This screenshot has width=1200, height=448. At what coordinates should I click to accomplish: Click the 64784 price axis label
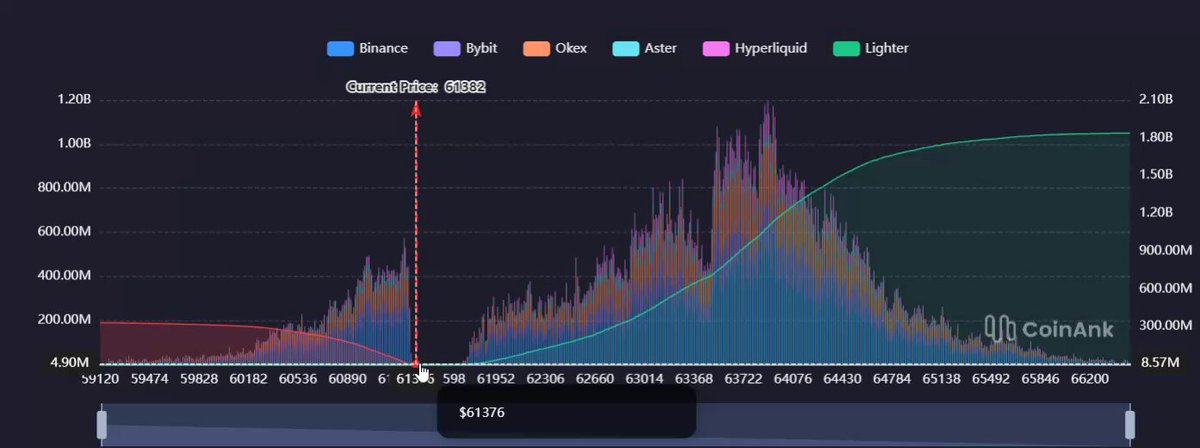click(x=891, y=380)
